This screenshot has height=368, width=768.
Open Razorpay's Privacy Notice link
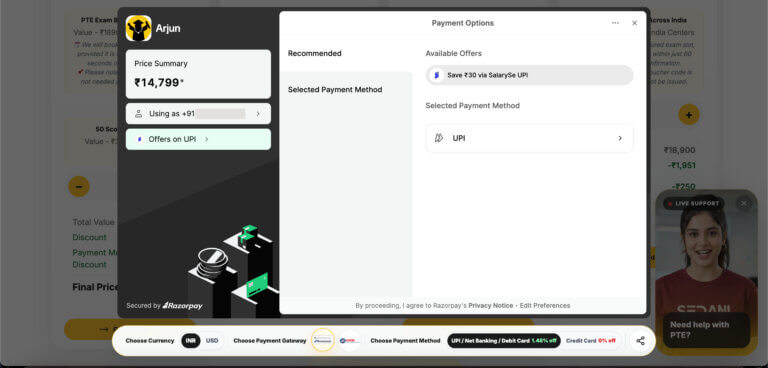[490, 305]
